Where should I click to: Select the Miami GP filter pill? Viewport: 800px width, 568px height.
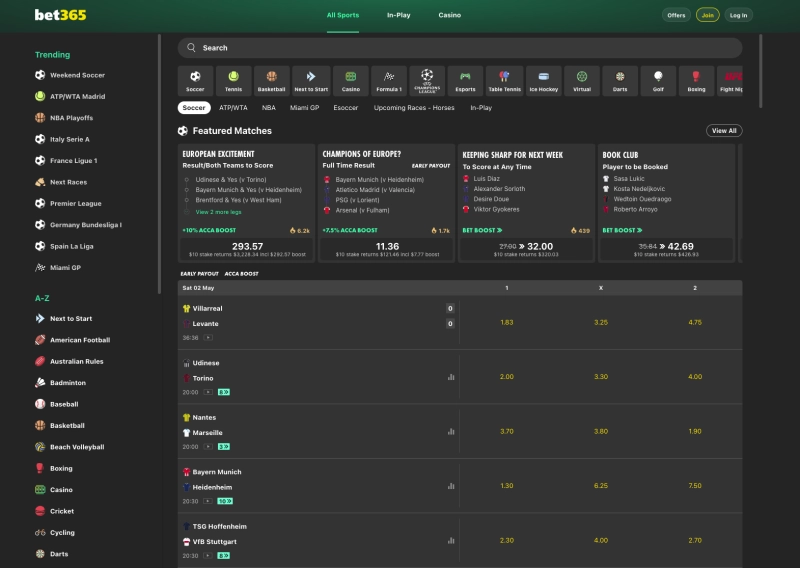click(305, 108)
